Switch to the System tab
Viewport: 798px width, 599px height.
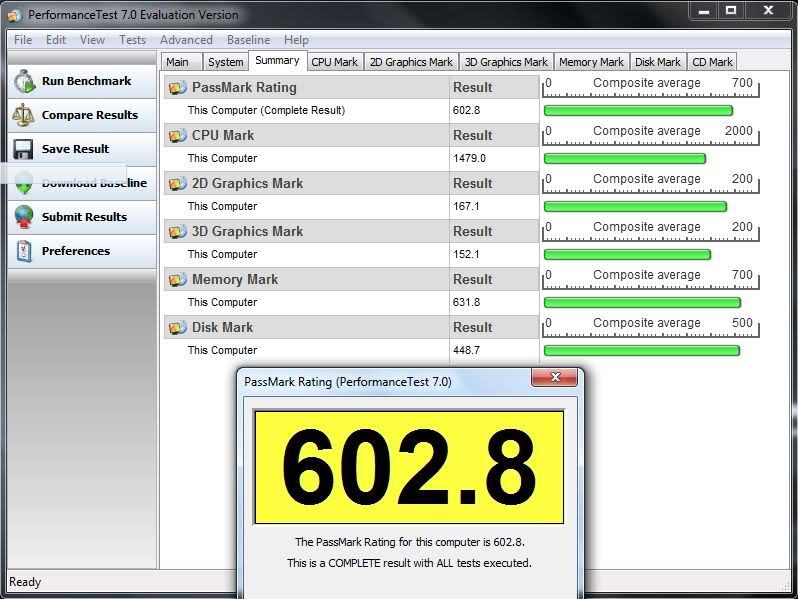tap(225, 62)
